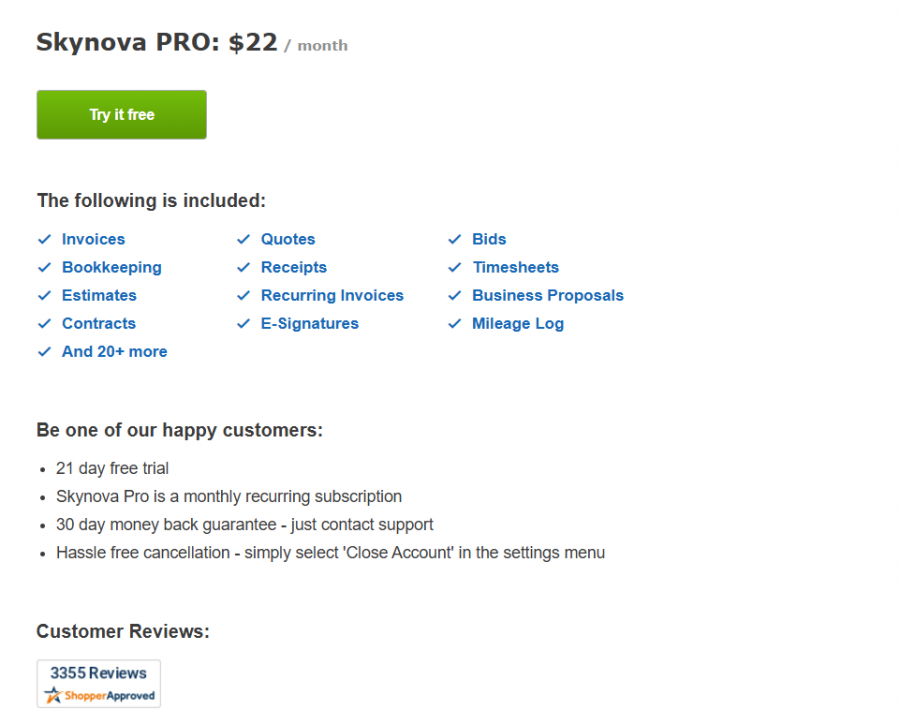The image size is (900, 725).
Task: Click the And 20+ more link
Action: point(114,351)
